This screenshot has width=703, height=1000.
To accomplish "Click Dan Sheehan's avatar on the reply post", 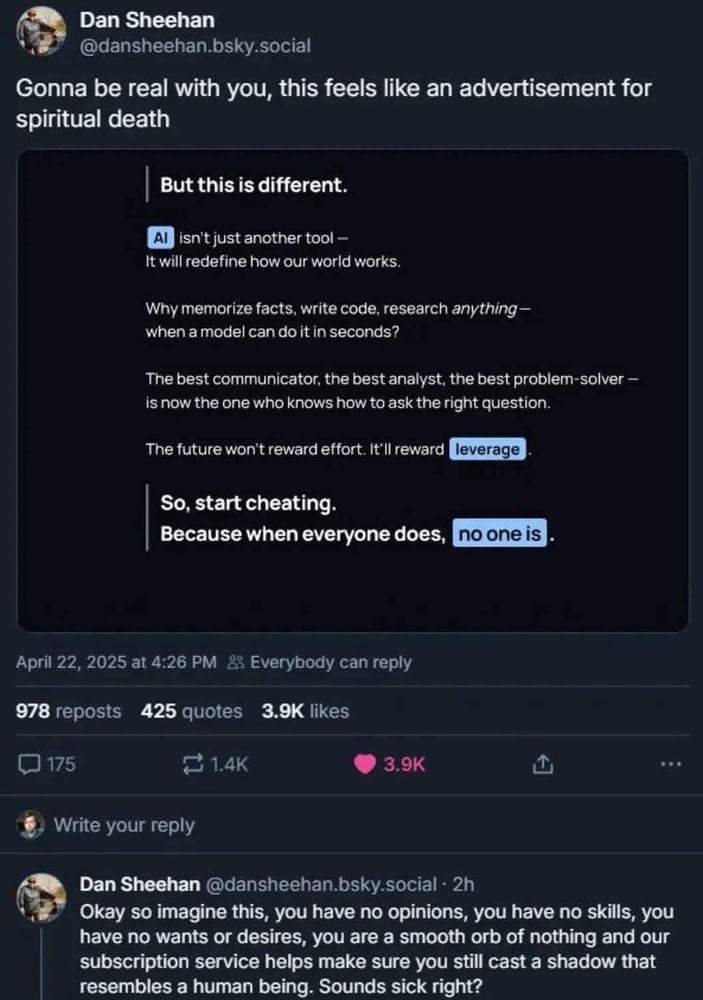I will pos(41,898).
